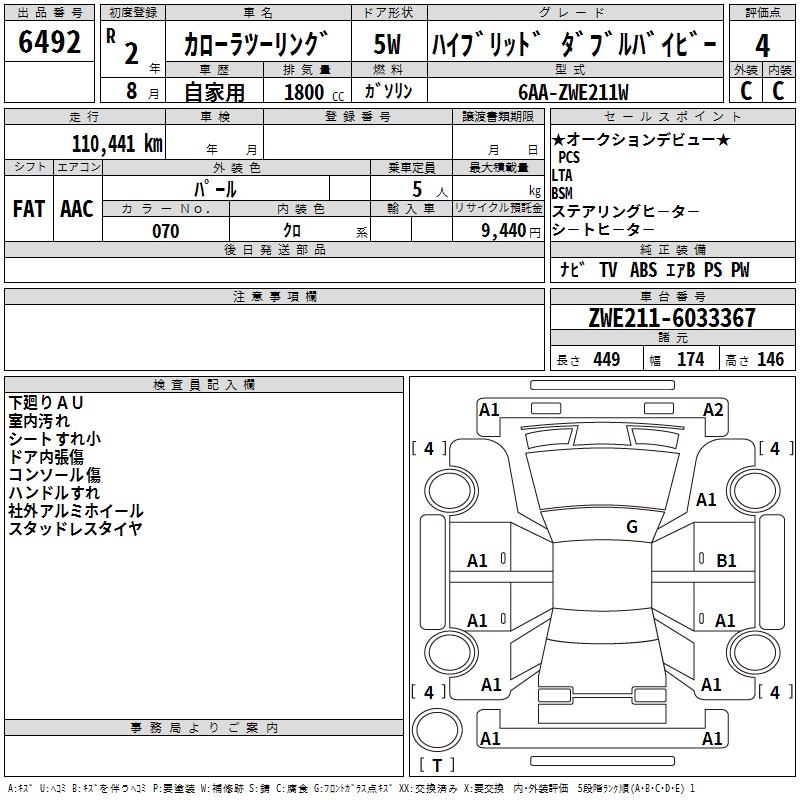The height and width of the screenshot is (800, 800).
Task: Select inspector note コンソール傷
Action: [x=55, y=474]
